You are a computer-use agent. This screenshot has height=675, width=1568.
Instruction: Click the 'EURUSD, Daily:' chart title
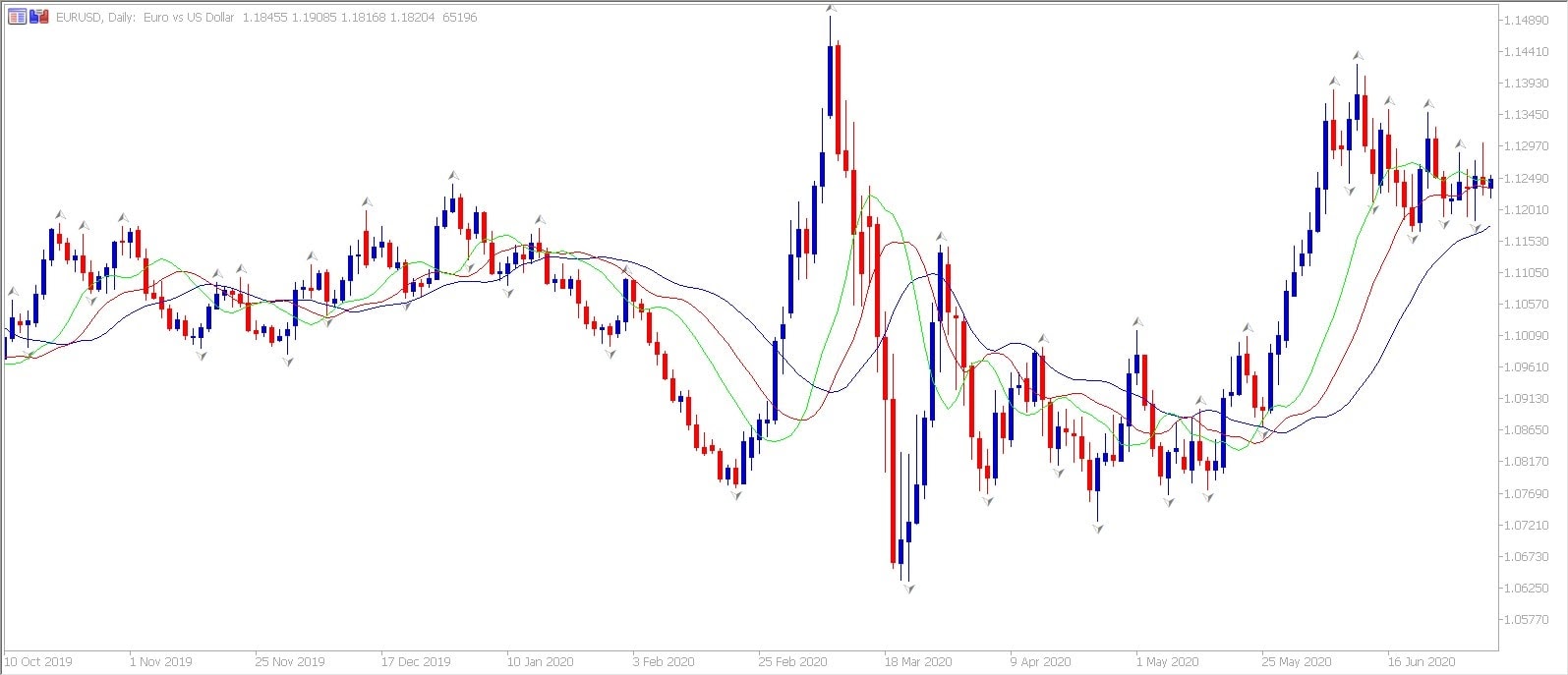point(96,17)
